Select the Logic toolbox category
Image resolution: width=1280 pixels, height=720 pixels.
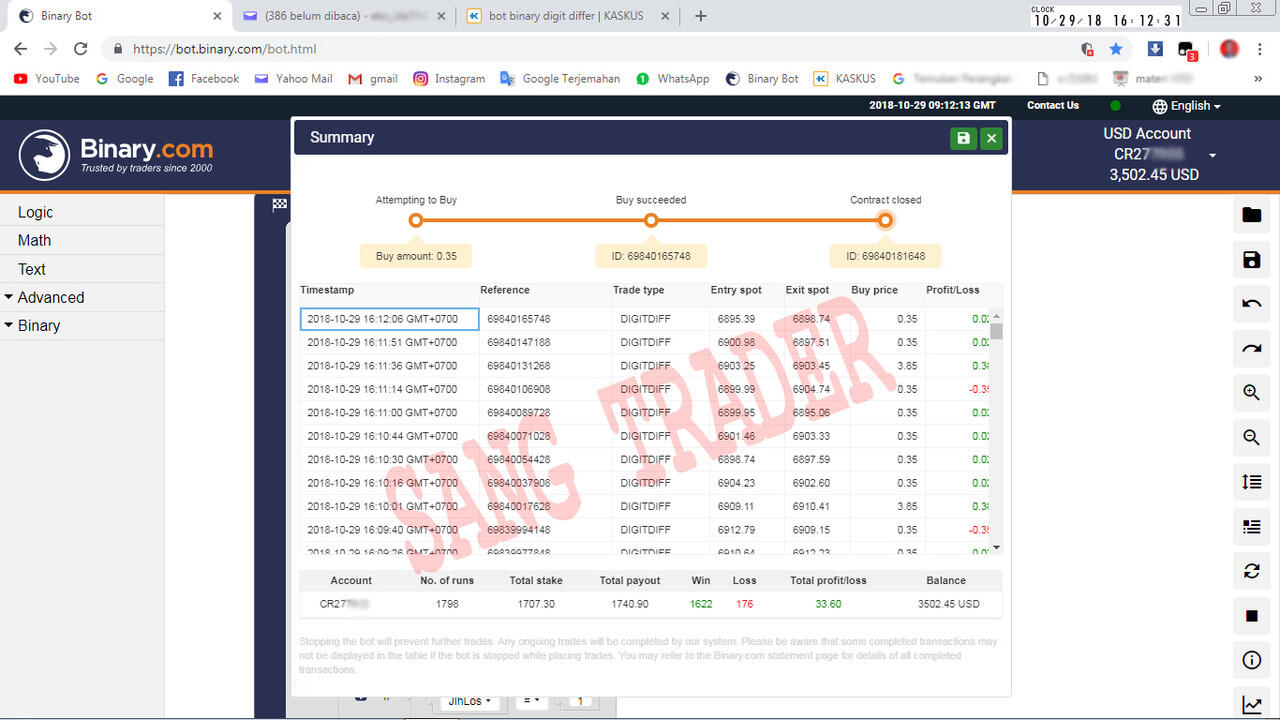coord(82,212)
